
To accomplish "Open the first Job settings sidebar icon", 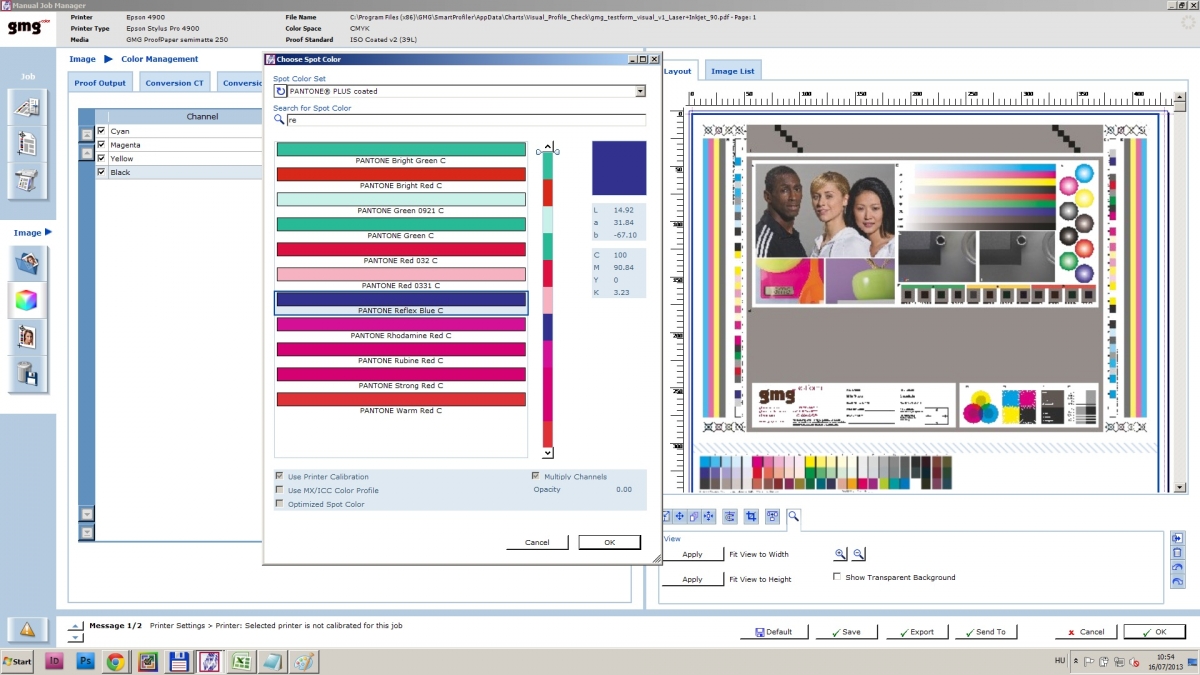I will pos(27,106).
